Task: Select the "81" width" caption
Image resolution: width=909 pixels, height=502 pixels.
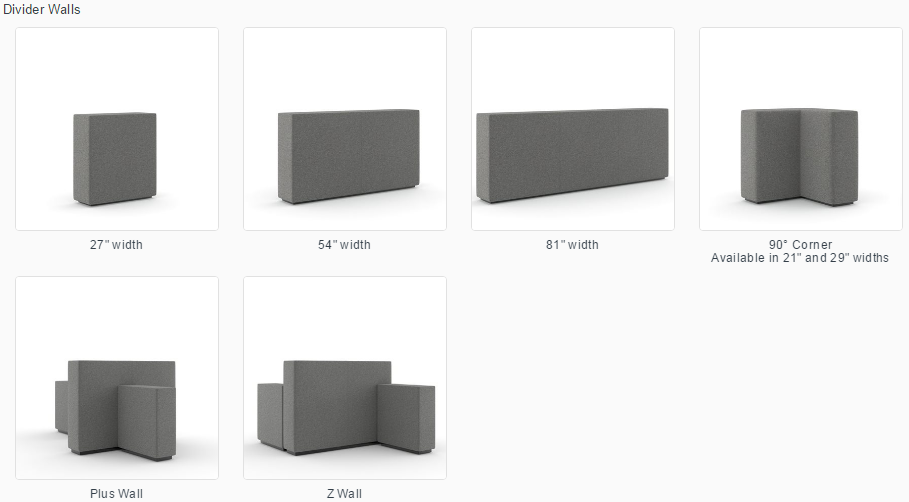Action: [572, 245]
